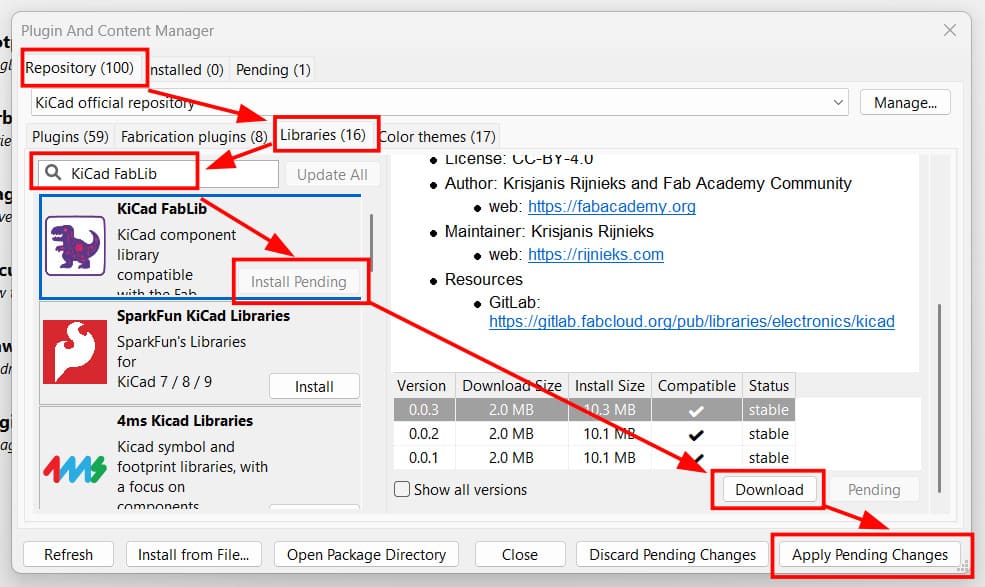The height and width of the screenshot is (587, 985).
Task: Click the 10.1 MB install size for 0.0.2
Action: pos(609,434)
